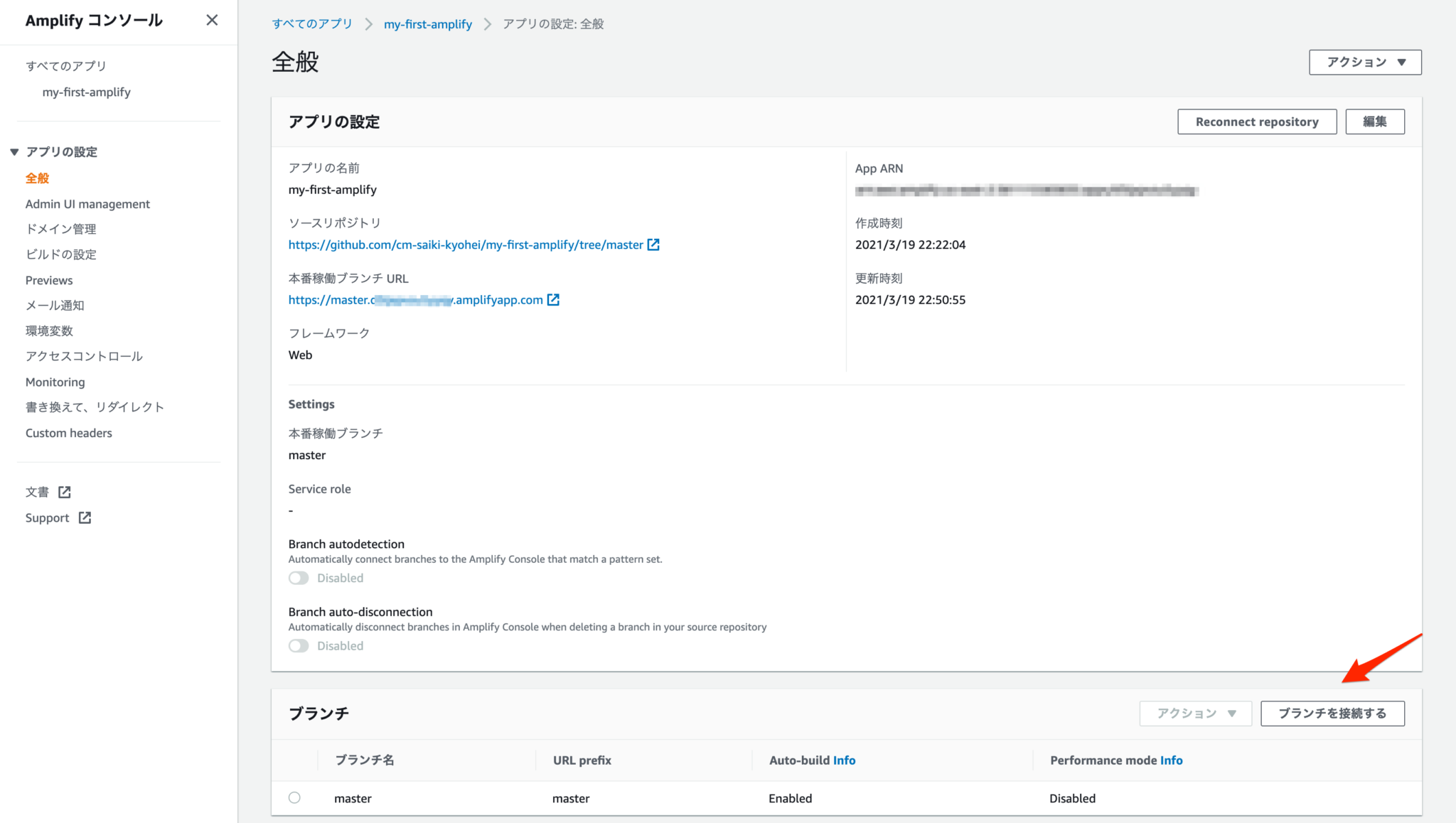1456x823 pixels.
Task: Click the GitHub repository external link icon
Action: tap(654, 244)
